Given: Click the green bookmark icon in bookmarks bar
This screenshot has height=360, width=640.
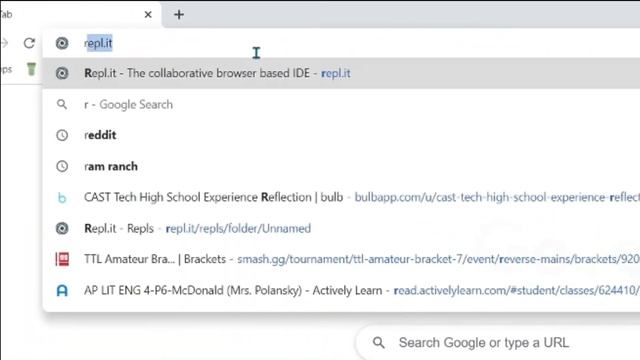Looking at the screenshot, I should [31, 69].
